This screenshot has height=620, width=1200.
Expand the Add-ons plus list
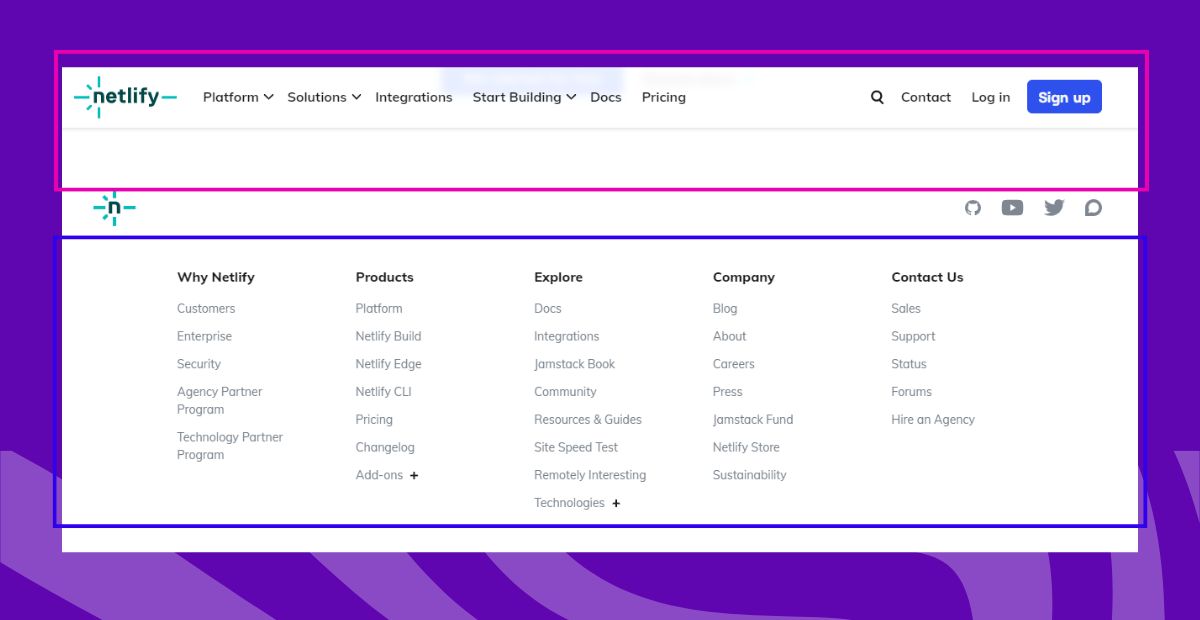pos(414,475)
